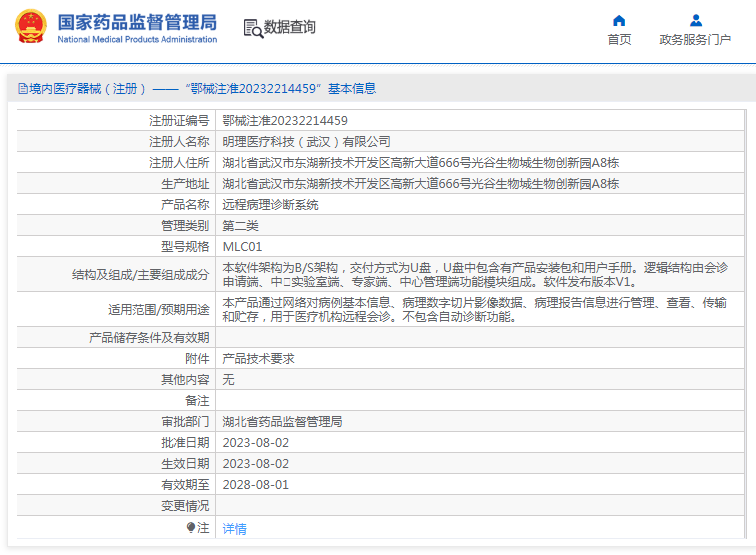The image size is (756, 555).
Task: Click 产品技术要求 attachment value
Action: tap(258, 359)
